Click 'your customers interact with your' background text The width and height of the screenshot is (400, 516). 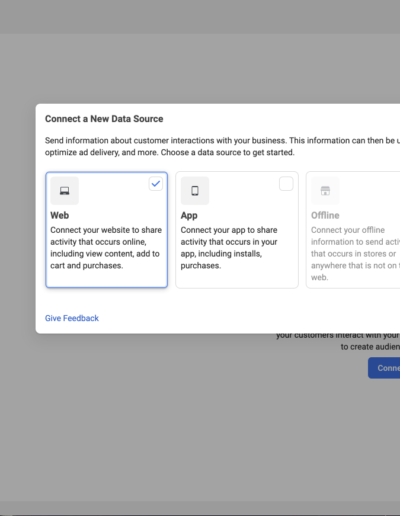click(x=338, y=335)
